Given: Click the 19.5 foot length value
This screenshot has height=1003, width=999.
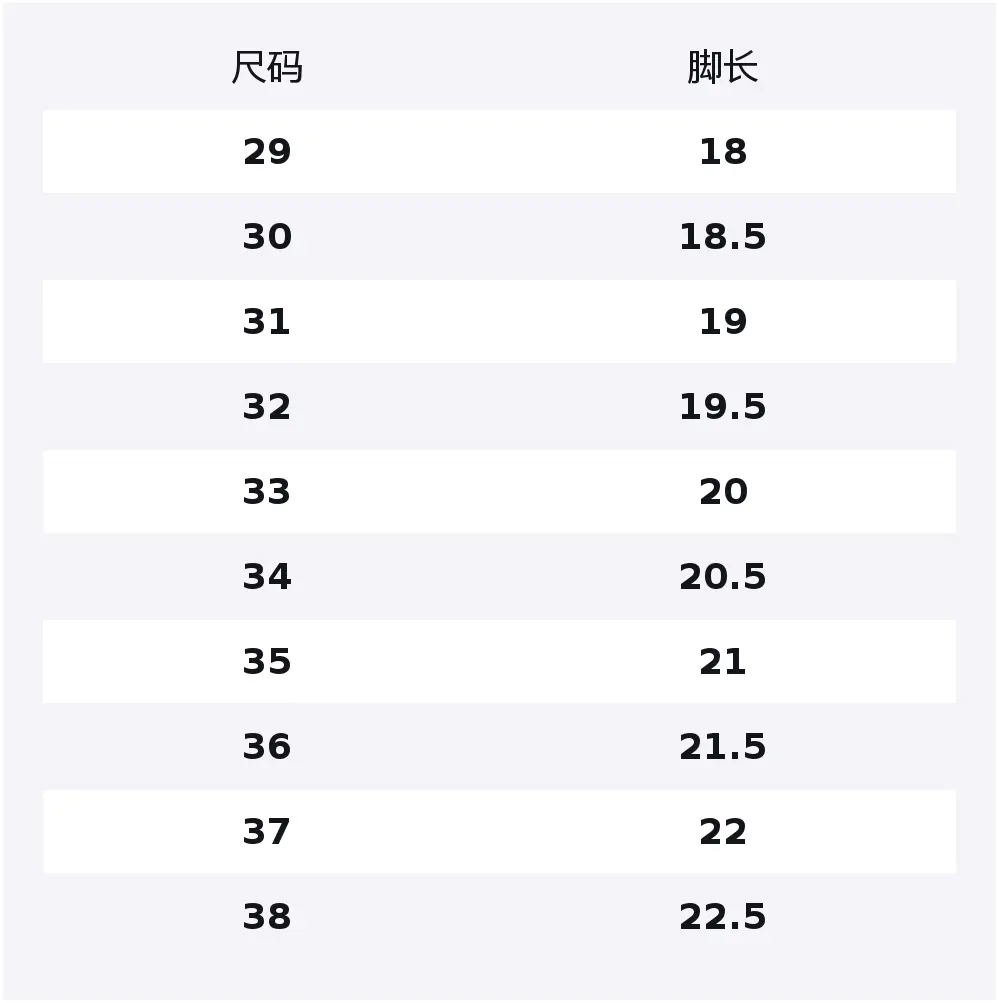Looking at the screenshot, I should click(722, 407).
